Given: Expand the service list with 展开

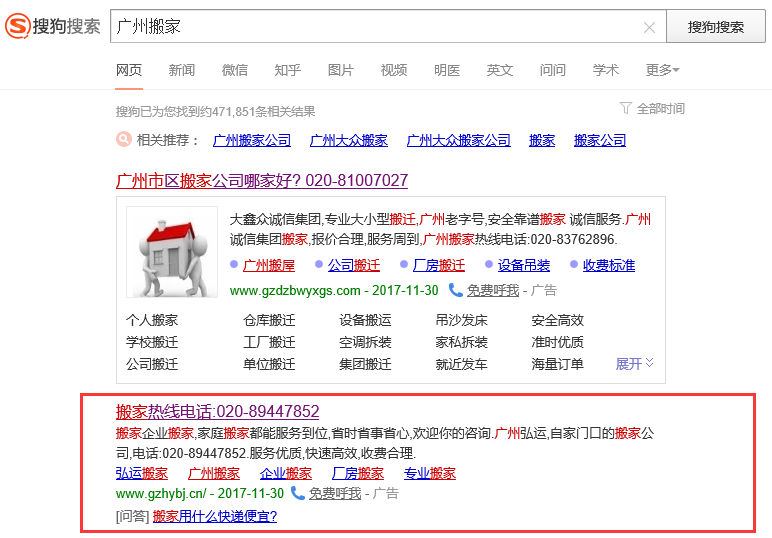Looking at the screenshot, I should [634, 364].
